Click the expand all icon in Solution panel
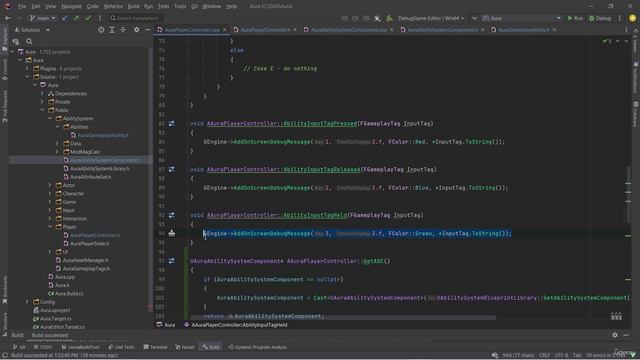 click(112, 30)
